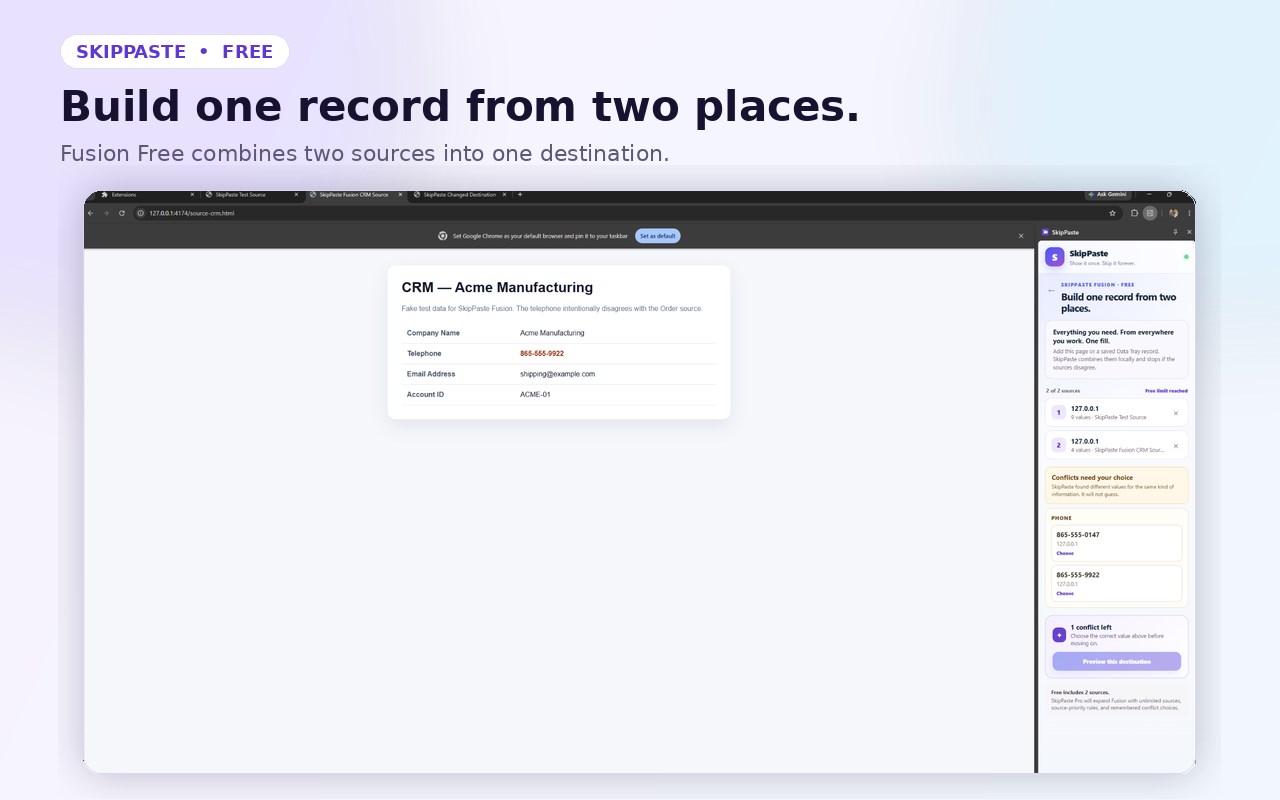Screen dimensions: 1280x800
Task: View site information icon in address bar
Action: point(141,213)
